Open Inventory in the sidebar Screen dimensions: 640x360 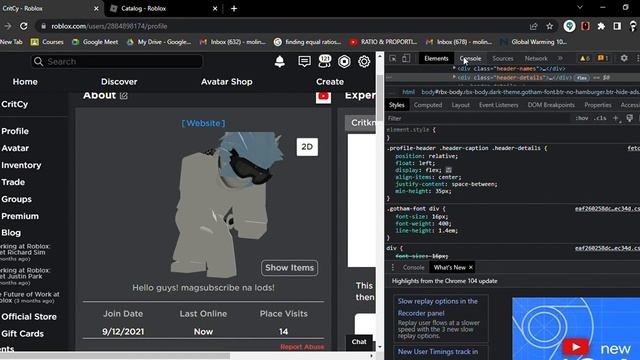click(21, 165)
